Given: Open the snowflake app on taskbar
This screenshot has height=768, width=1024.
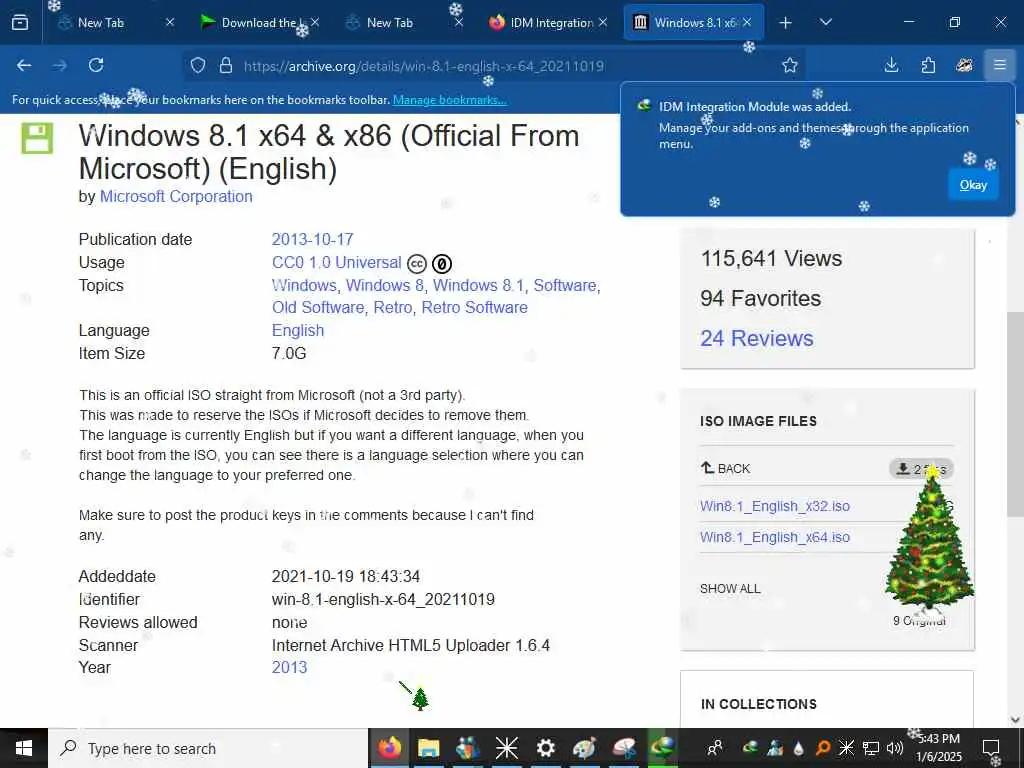Looking at the screenshot, I should (506, 748).
